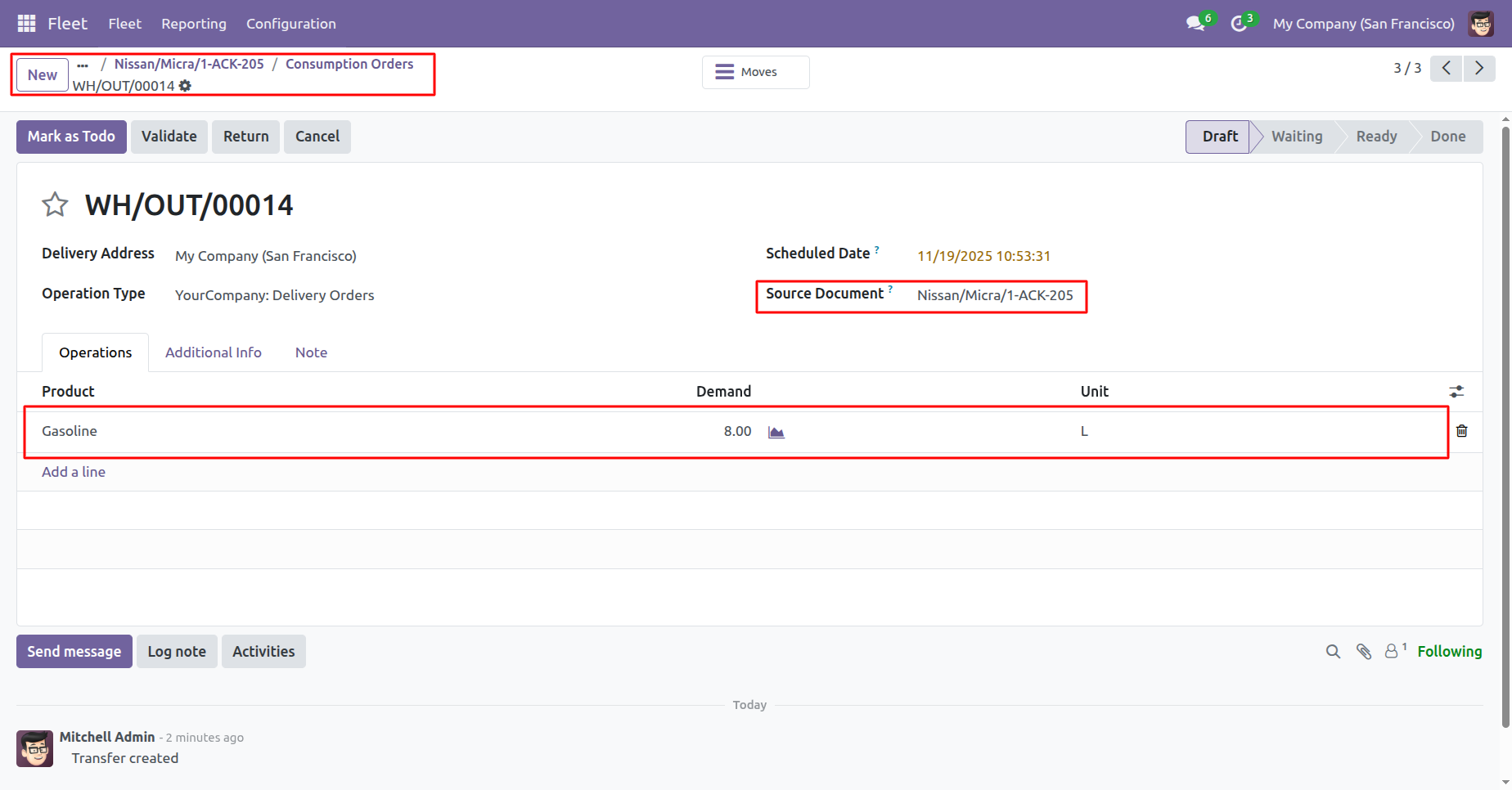Viewport: 1512px width, 790px height.
Task: Open the activities clock icon
Action: coord(1239,24)
